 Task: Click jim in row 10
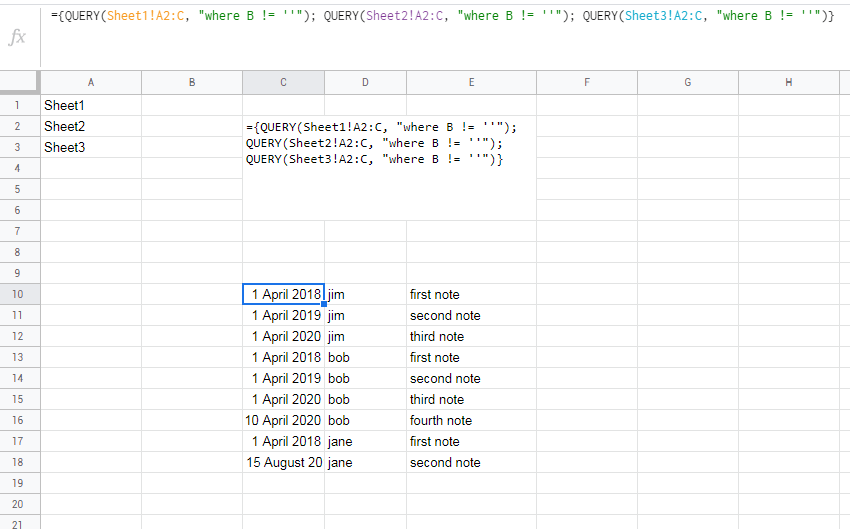click(x=365, y=294)
